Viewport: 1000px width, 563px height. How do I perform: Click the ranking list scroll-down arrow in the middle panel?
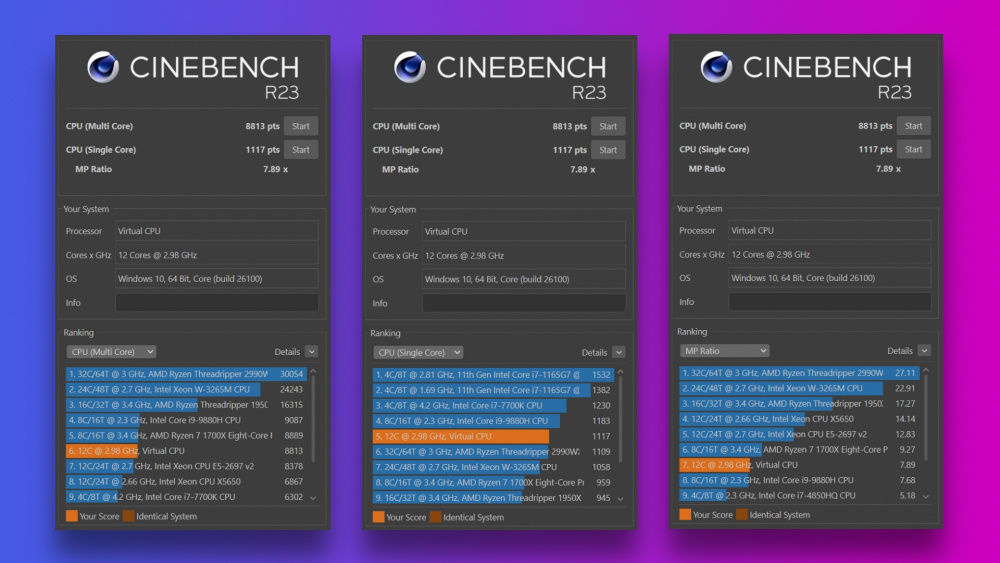coord(620,498)
